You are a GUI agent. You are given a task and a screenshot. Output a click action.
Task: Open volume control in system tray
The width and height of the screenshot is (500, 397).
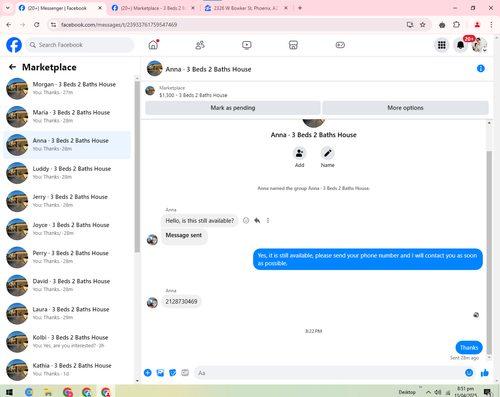(438, 392)
